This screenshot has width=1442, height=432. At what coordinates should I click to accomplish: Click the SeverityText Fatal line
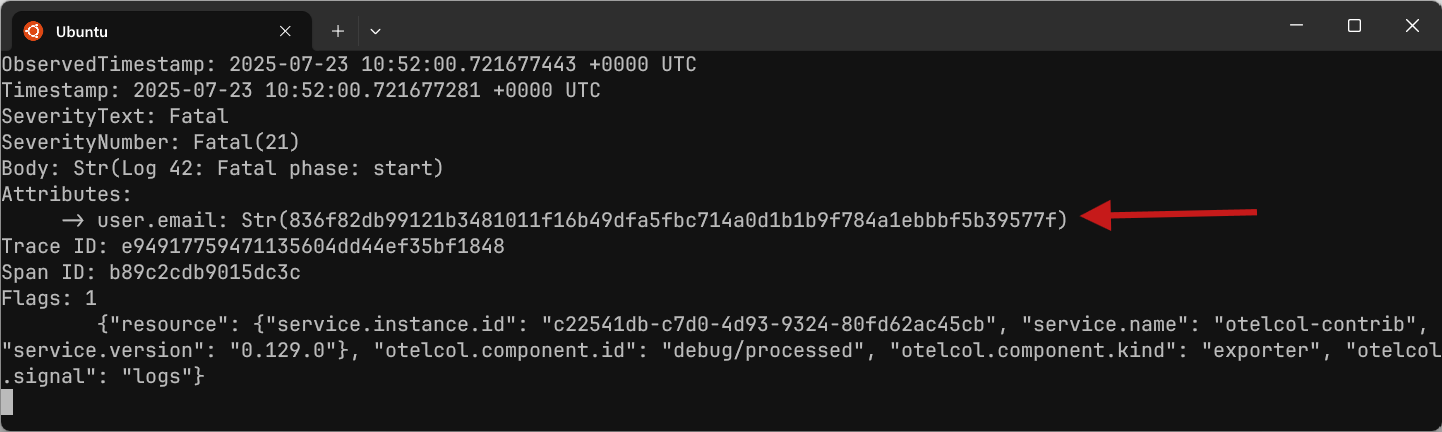click(x=115, y=116)
